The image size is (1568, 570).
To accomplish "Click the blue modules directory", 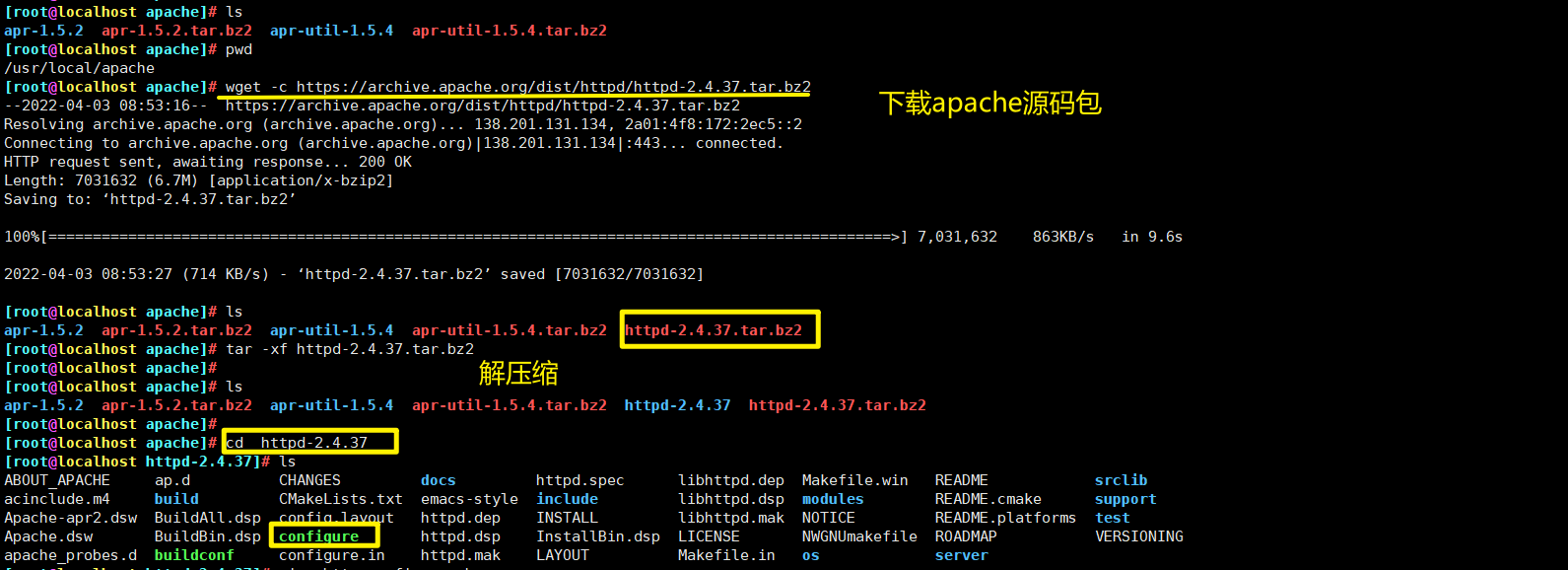I will click(x=833, y=499).
